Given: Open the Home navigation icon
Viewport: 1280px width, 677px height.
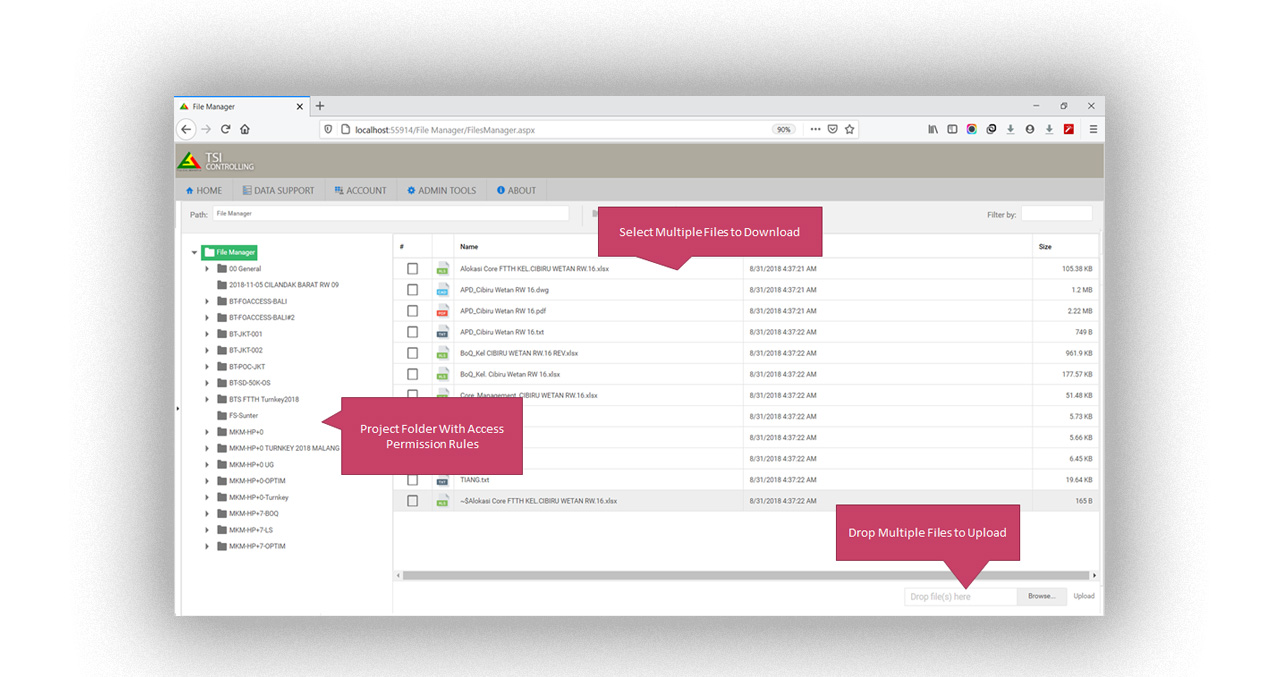Looking at the screenshot, I should 189,190.
